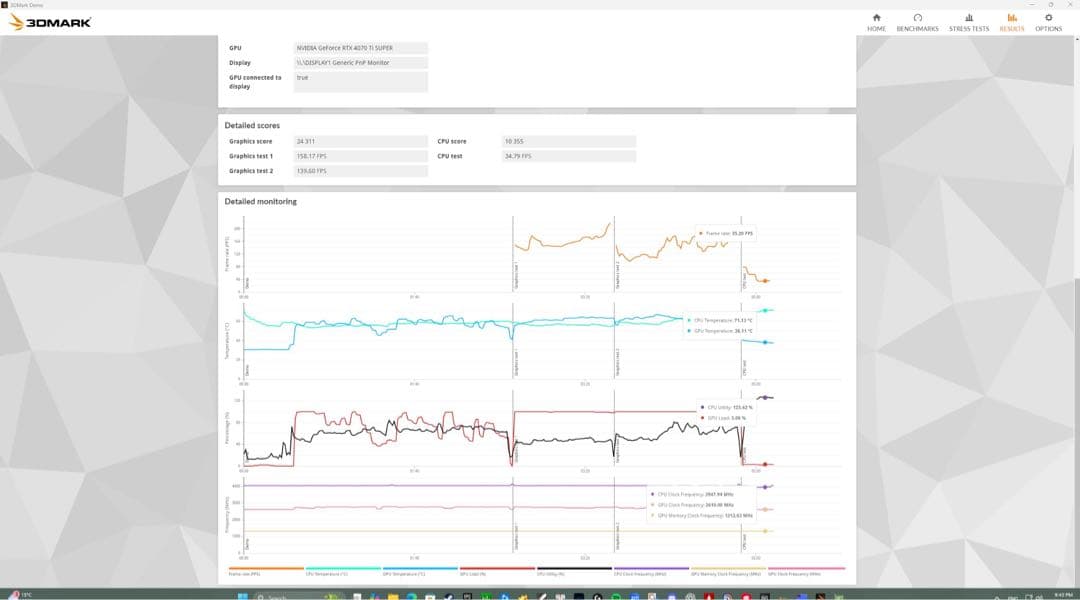This screenshot has height=600, width=1080.
Task: Click orange frame rate data point
Action: click(x=766, y=281)
